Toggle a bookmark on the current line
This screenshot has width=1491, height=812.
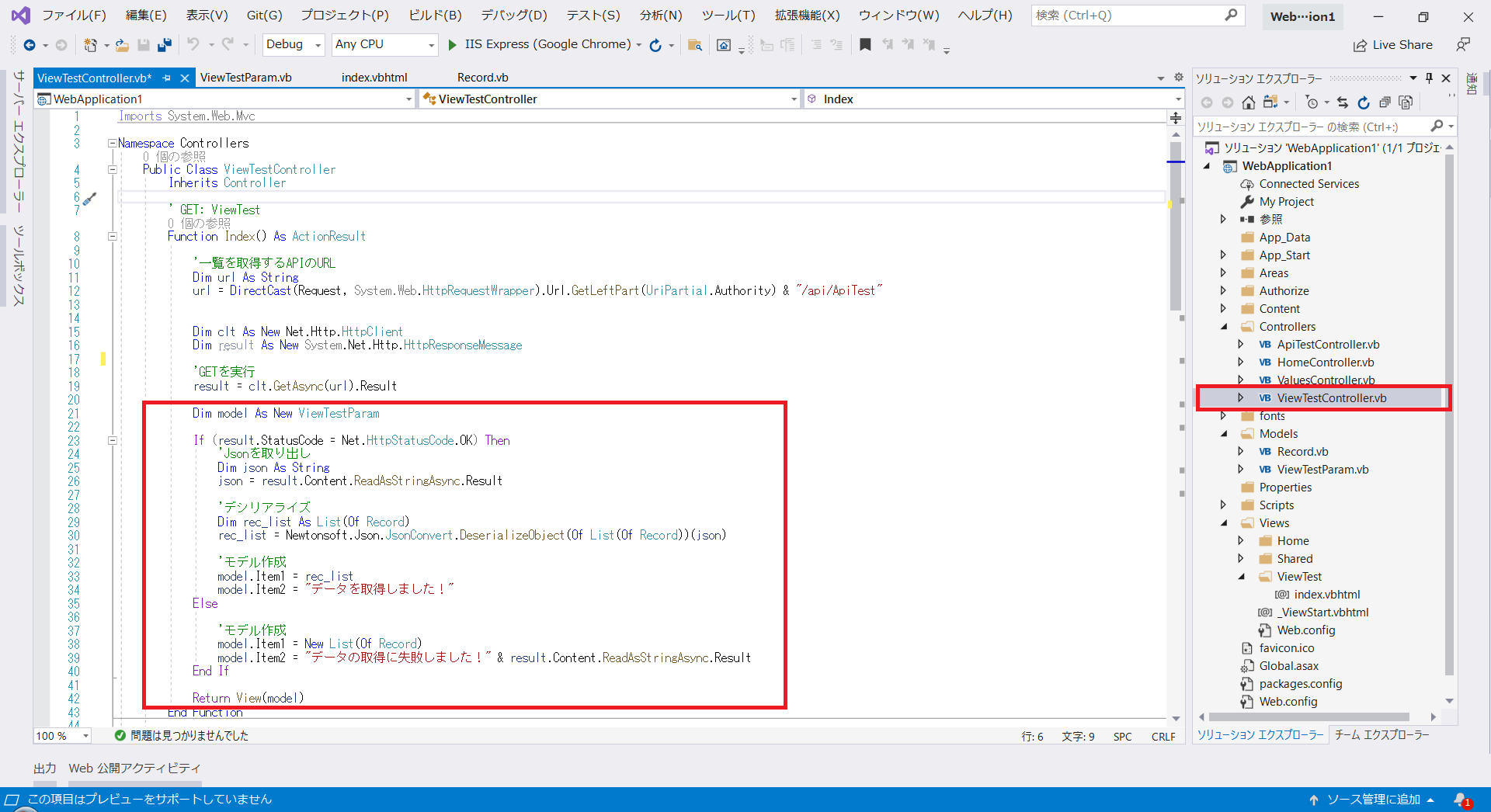(x=866, y=44)
